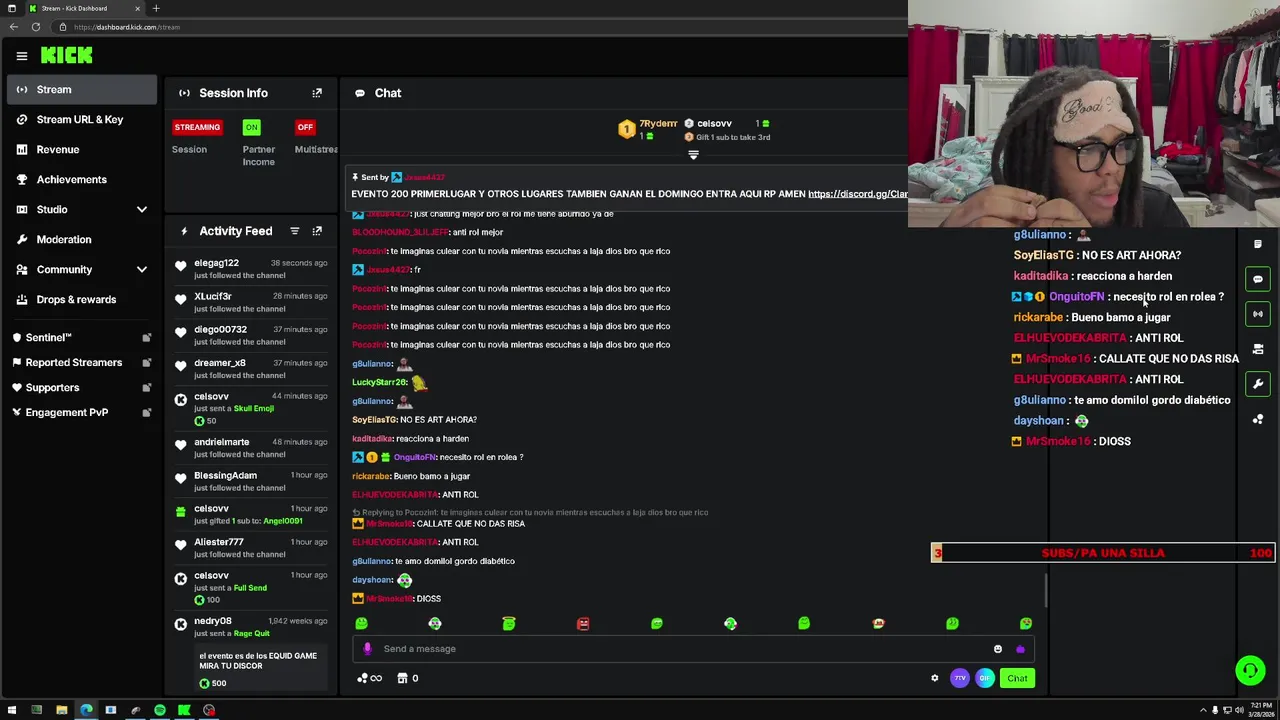Expand the Studio submenu chevron
Screen dimensions: 1280x720
[x=142, y=209]
